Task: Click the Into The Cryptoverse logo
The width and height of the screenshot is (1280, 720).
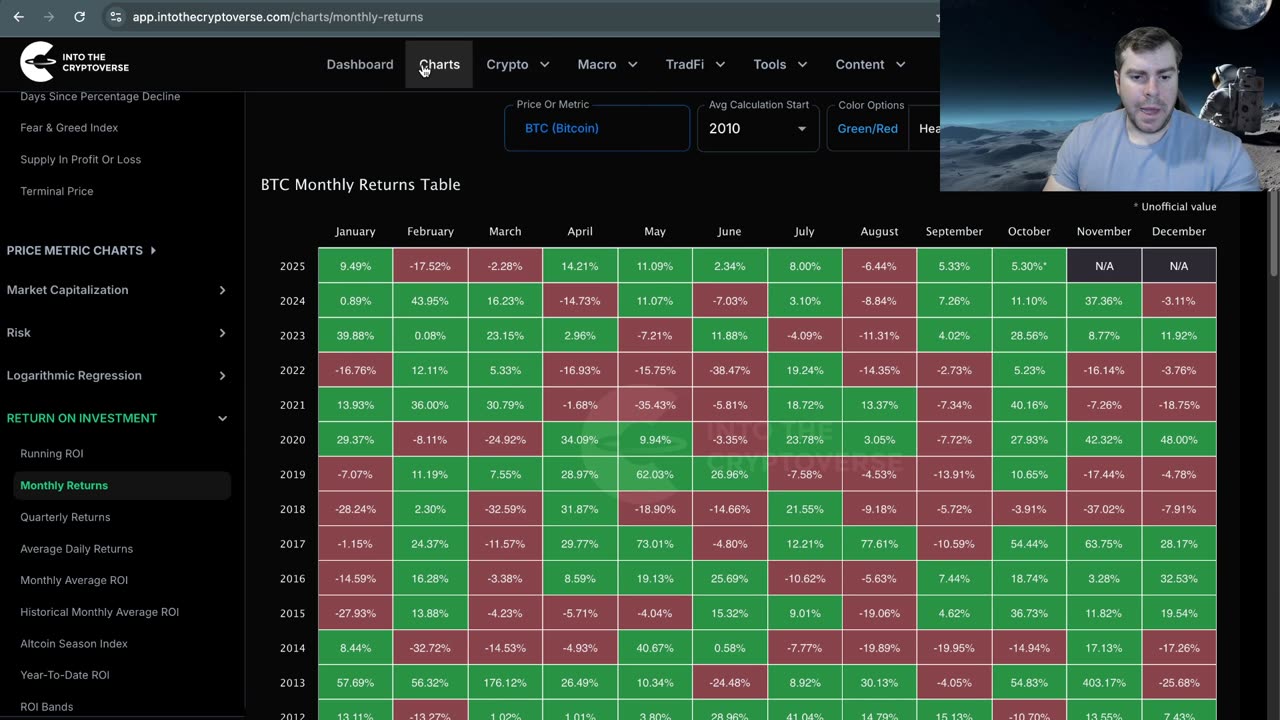Action: [x=75, y=62]
